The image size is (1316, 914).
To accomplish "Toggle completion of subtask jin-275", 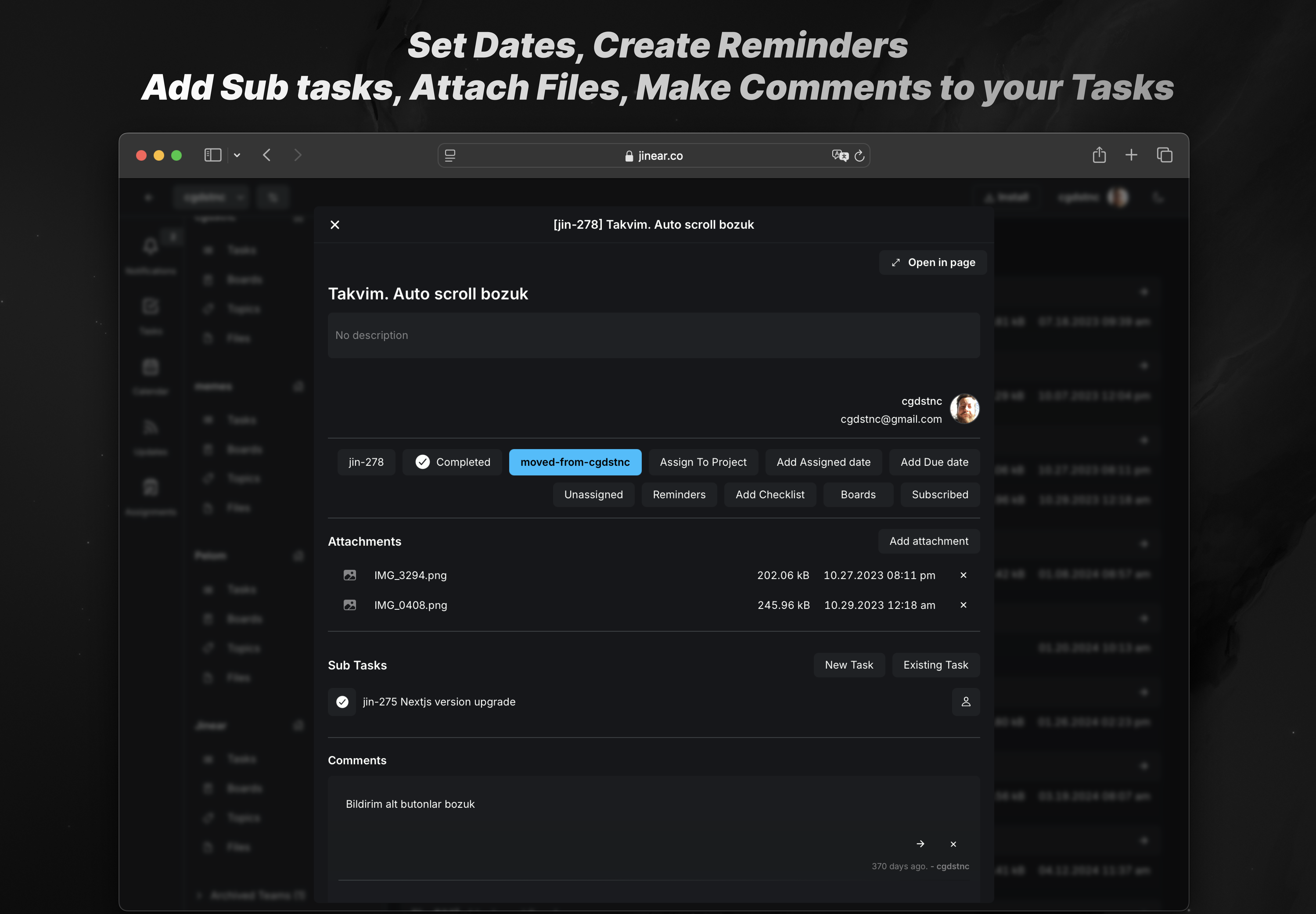I will (342, 702).
